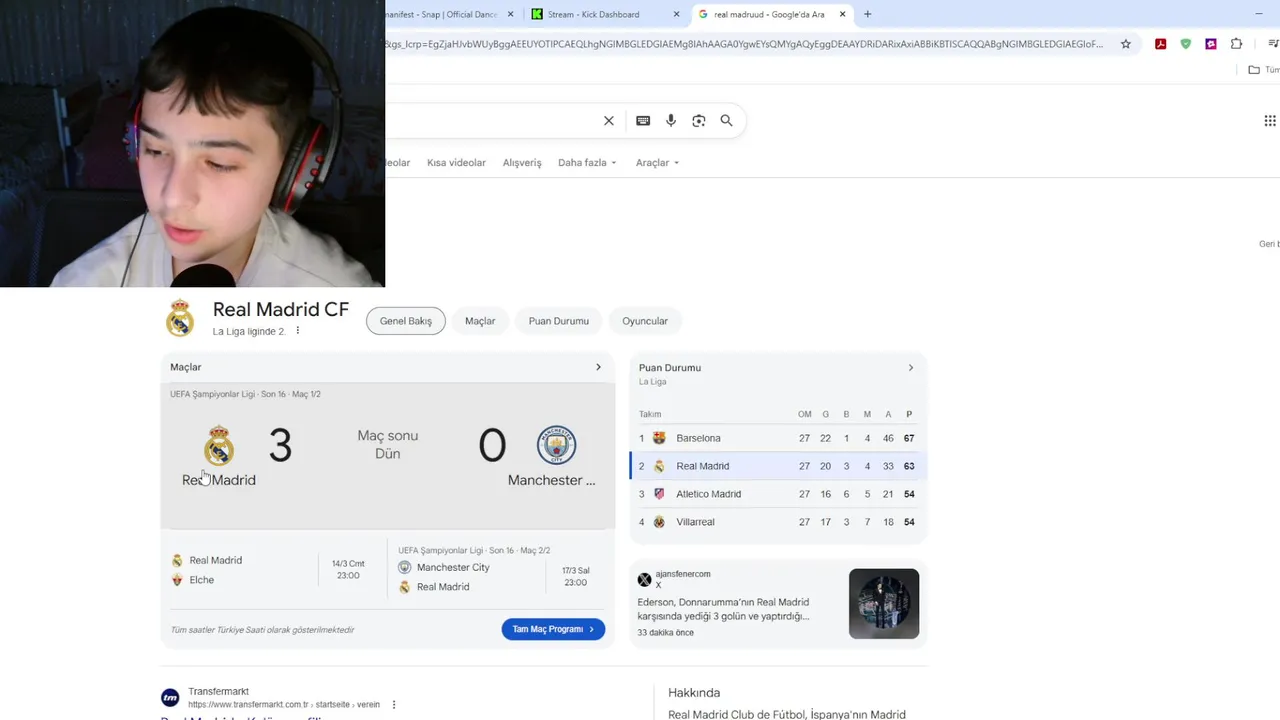Click the browser address bar URL
This screenshot has height=720, width=1280.
pos(745,44)
